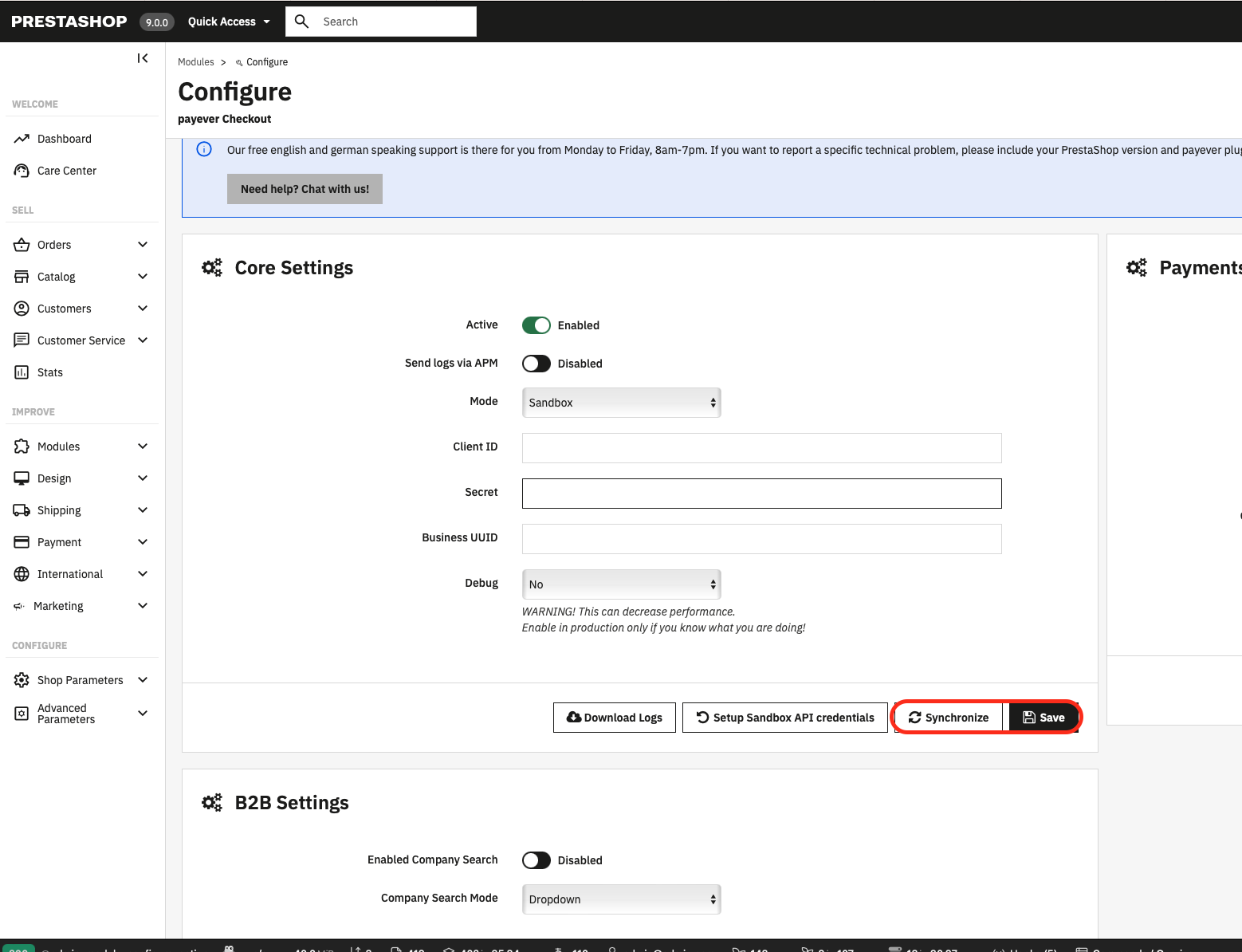This screenshot has height=952, width=1242.
Task: Click the Catalog store icon
Action: 22,277
